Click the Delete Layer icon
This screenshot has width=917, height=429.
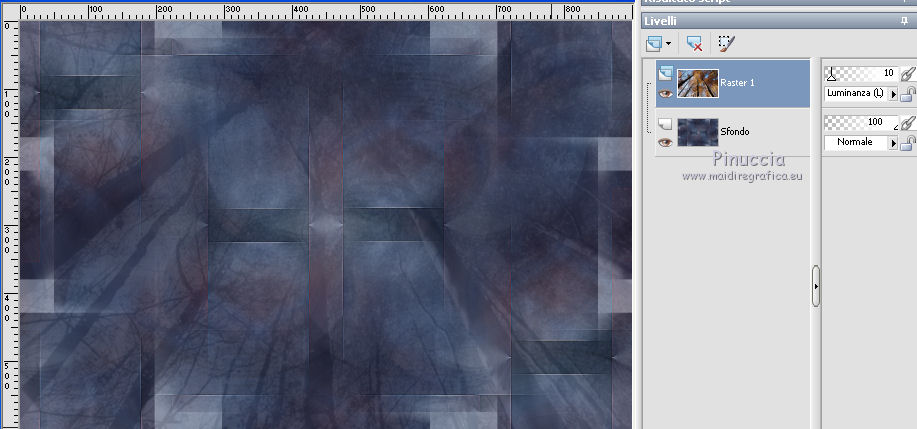pos(694,43)
